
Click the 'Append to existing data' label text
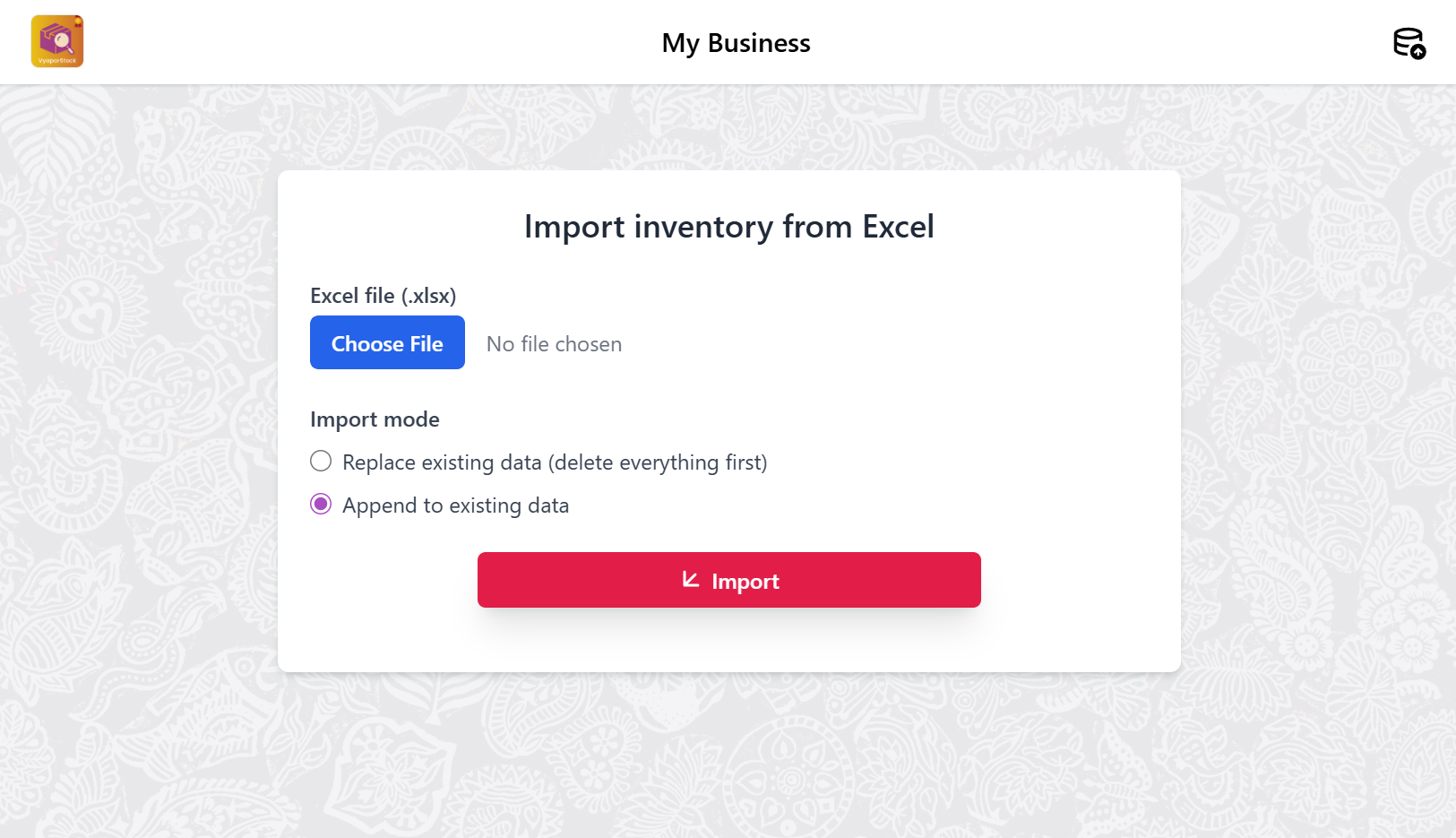[x=455, y=505]
